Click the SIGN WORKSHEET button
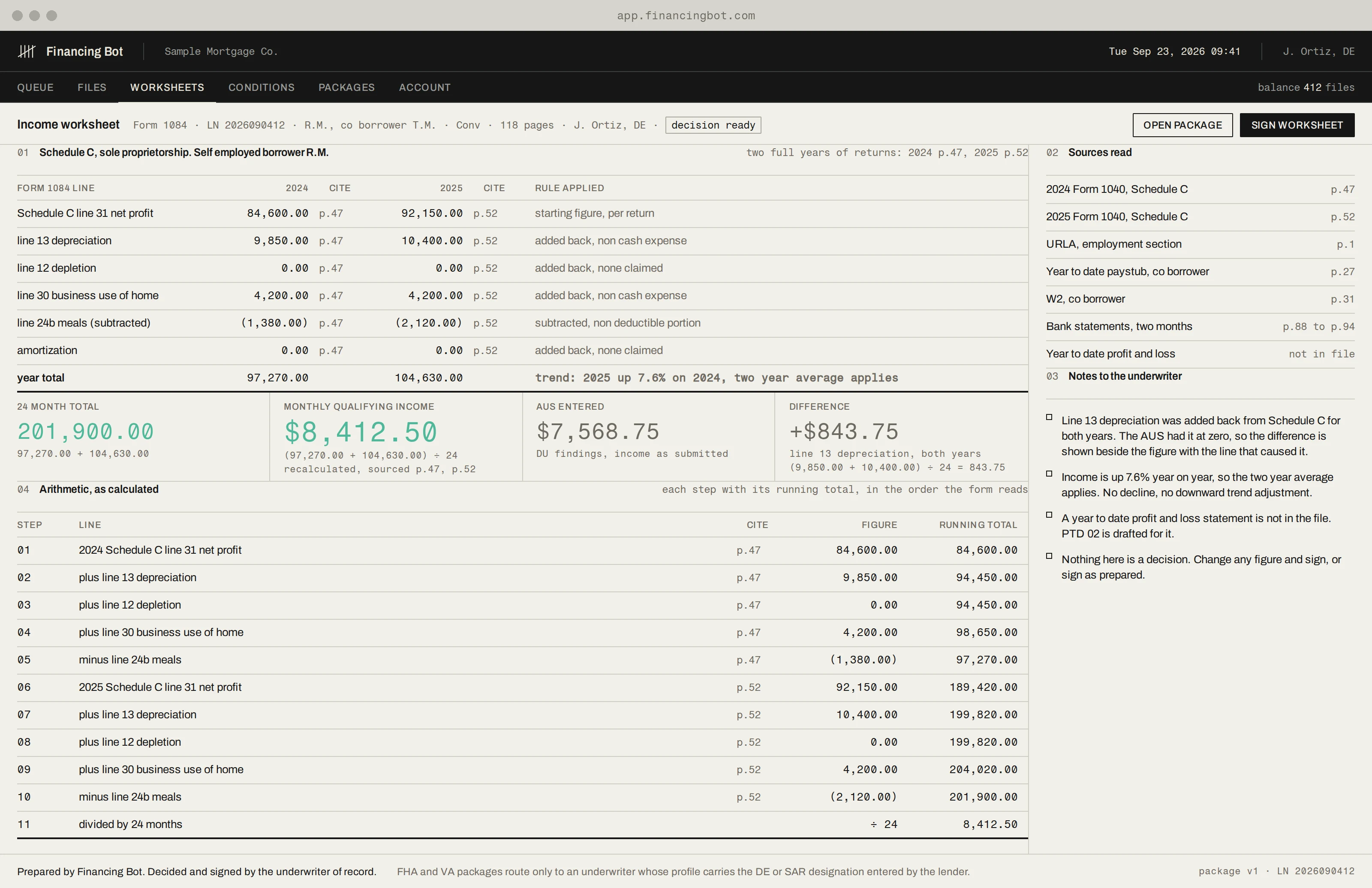 [x=1297, y=125]
